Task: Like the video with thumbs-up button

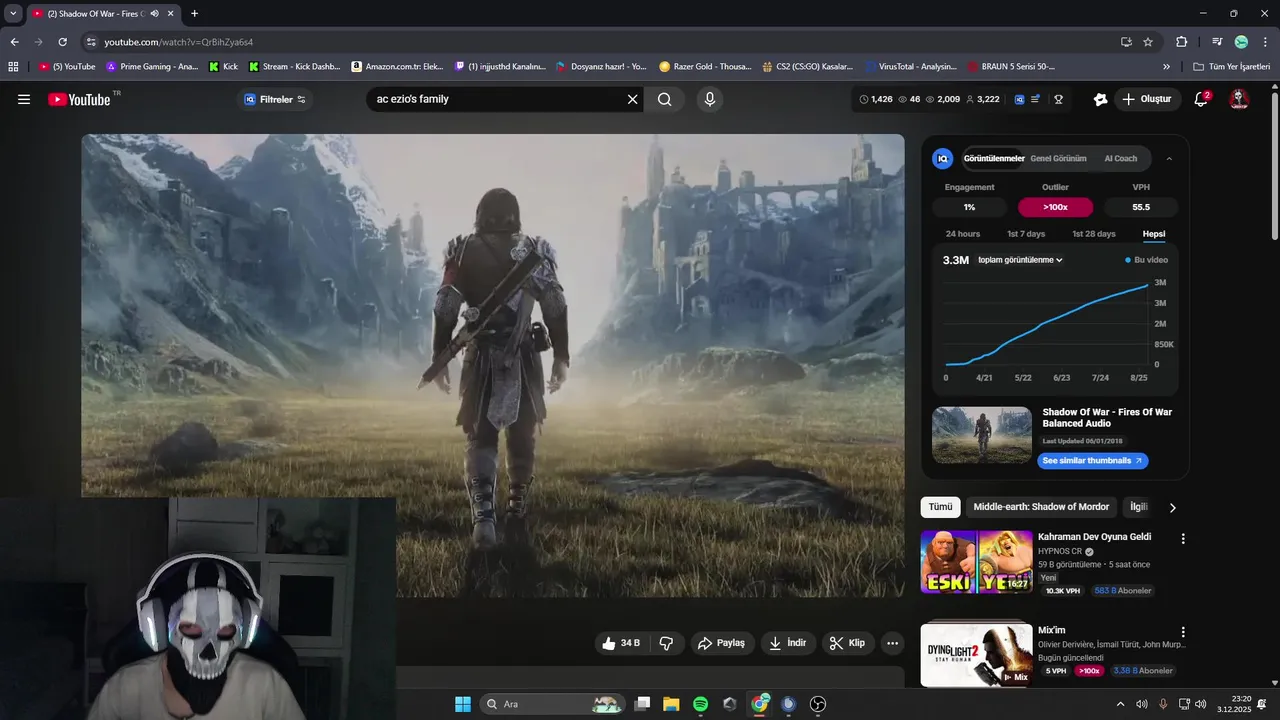Action: (621, 643)
